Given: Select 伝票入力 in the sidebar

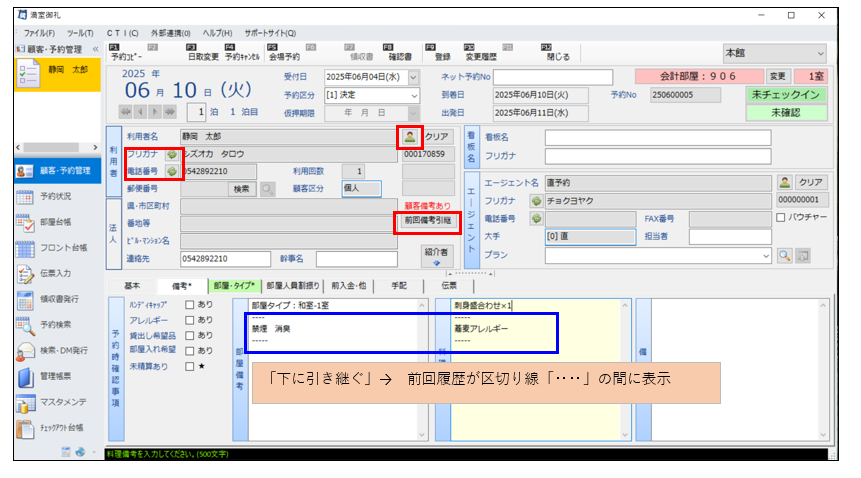Looking at the screenshot, I should 54,274.
